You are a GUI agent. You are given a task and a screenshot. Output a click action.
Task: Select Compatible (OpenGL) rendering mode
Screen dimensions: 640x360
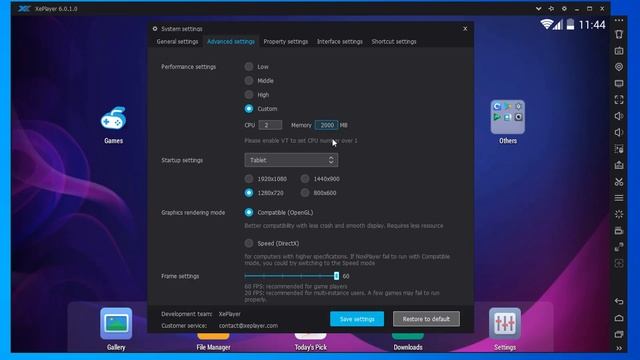pos(249,212)
